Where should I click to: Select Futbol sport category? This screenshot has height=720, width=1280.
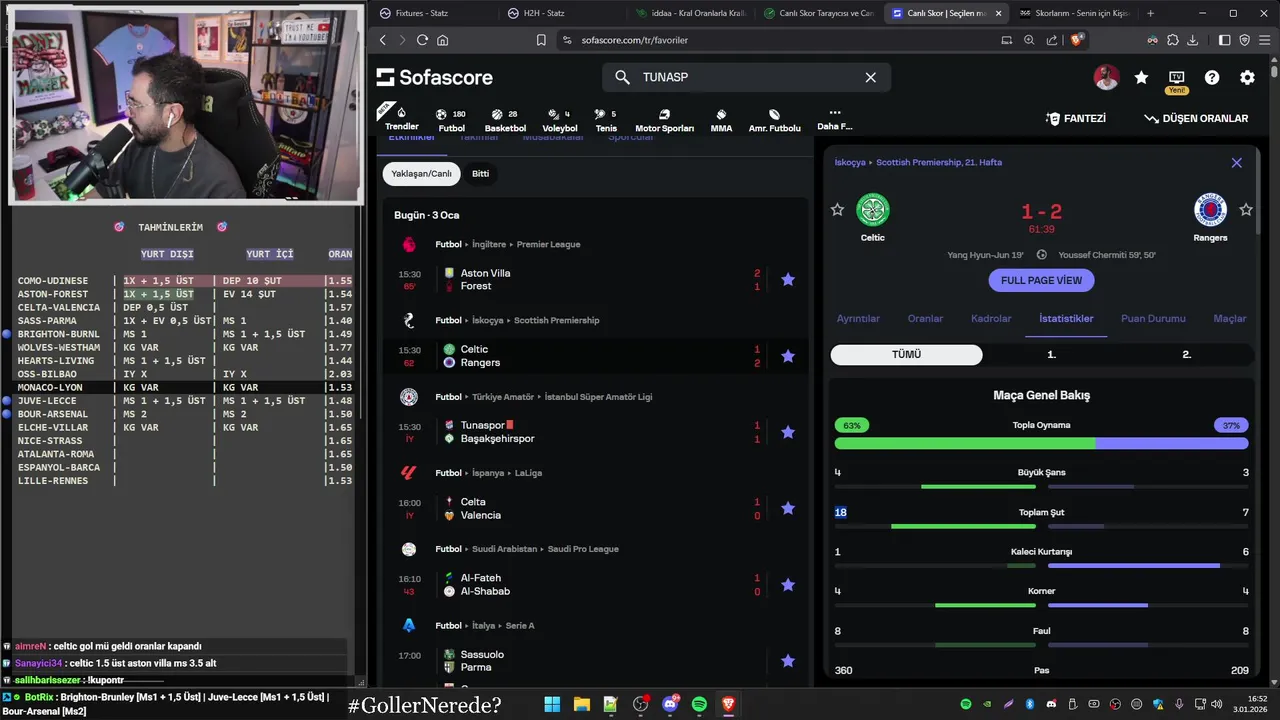tap(451, 120)
